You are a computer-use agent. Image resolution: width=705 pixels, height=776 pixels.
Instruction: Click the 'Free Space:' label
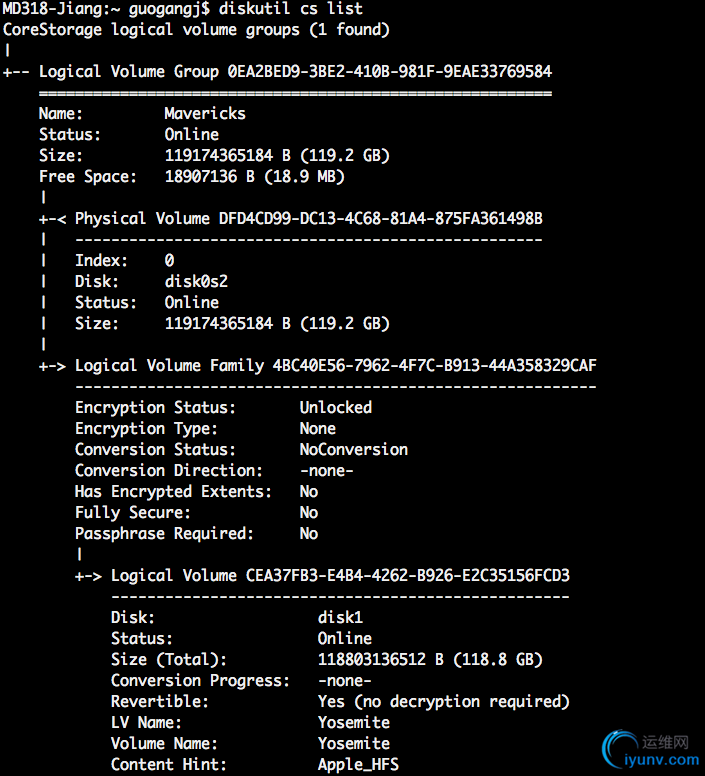(x=88, y=177)
